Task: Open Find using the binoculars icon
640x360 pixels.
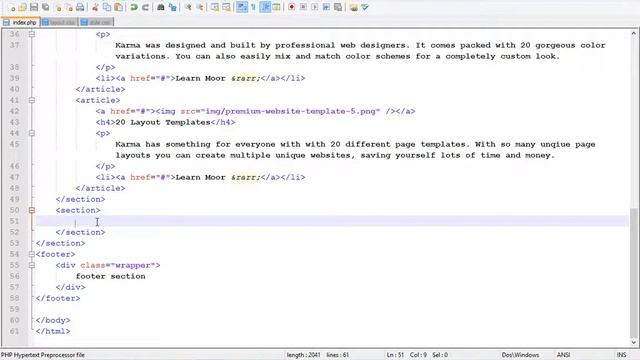Action: [161, 7]
